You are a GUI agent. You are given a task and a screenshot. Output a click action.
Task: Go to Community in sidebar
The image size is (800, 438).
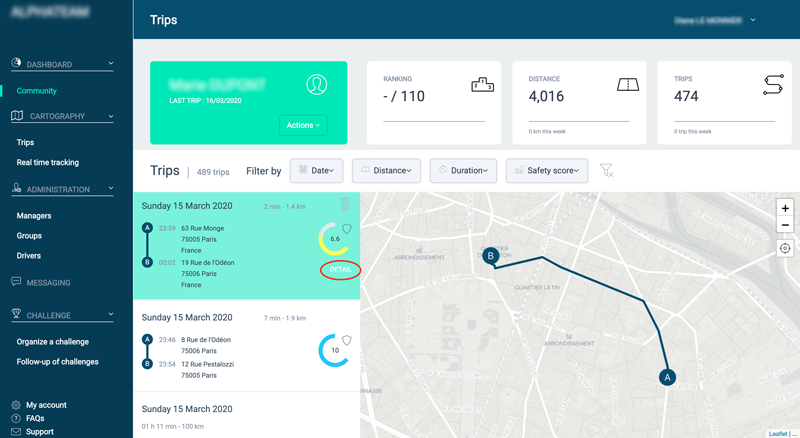click(36, 91)
